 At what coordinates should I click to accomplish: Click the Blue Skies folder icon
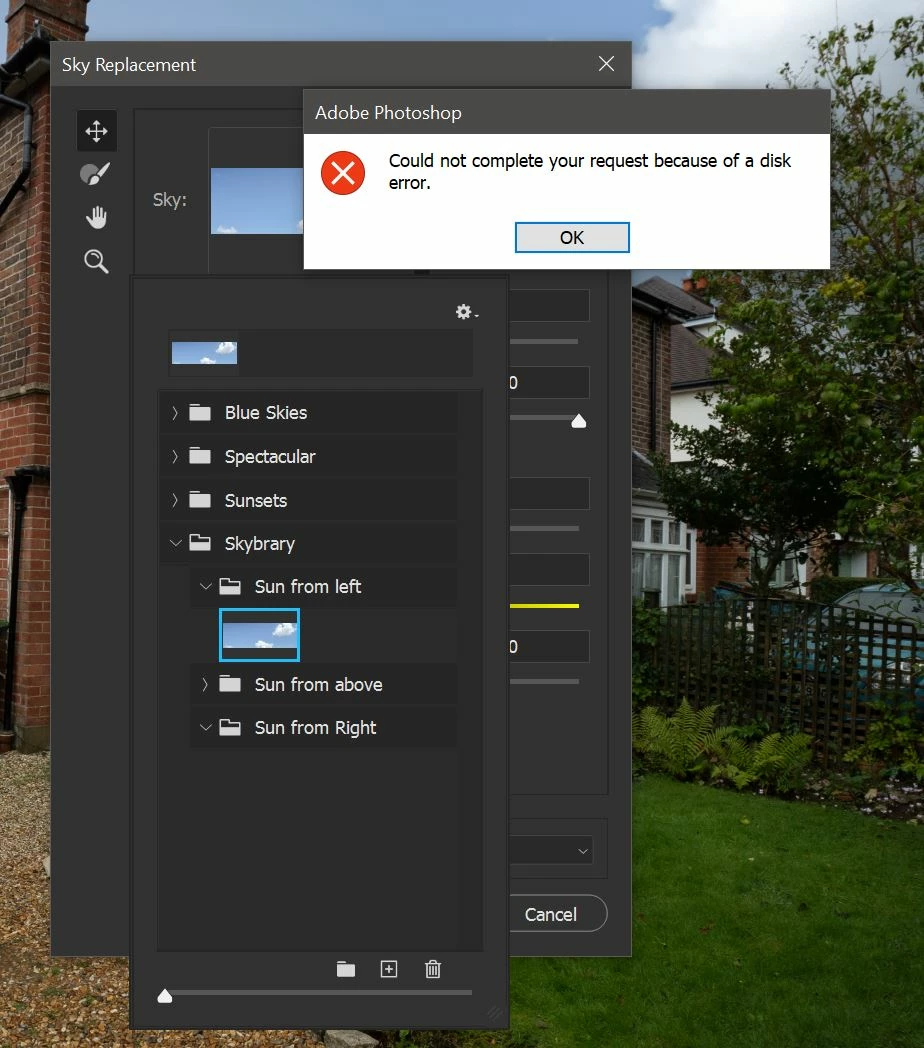click(x=200, y=412)
